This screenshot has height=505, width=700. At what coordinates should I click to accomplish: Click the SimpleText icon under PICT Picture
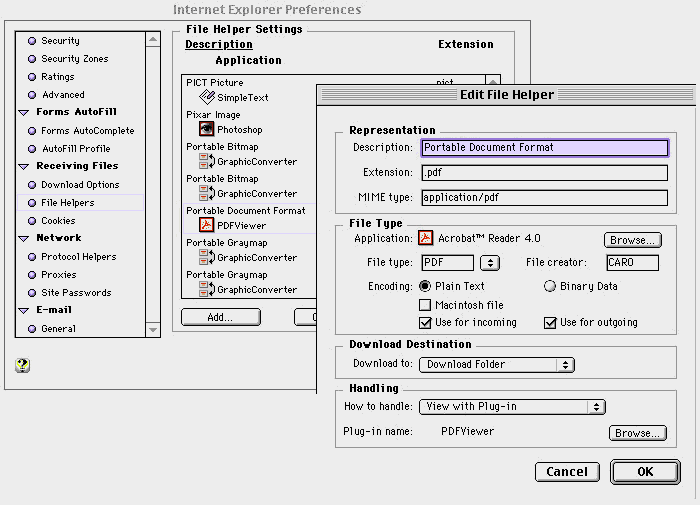pos(206,97)
